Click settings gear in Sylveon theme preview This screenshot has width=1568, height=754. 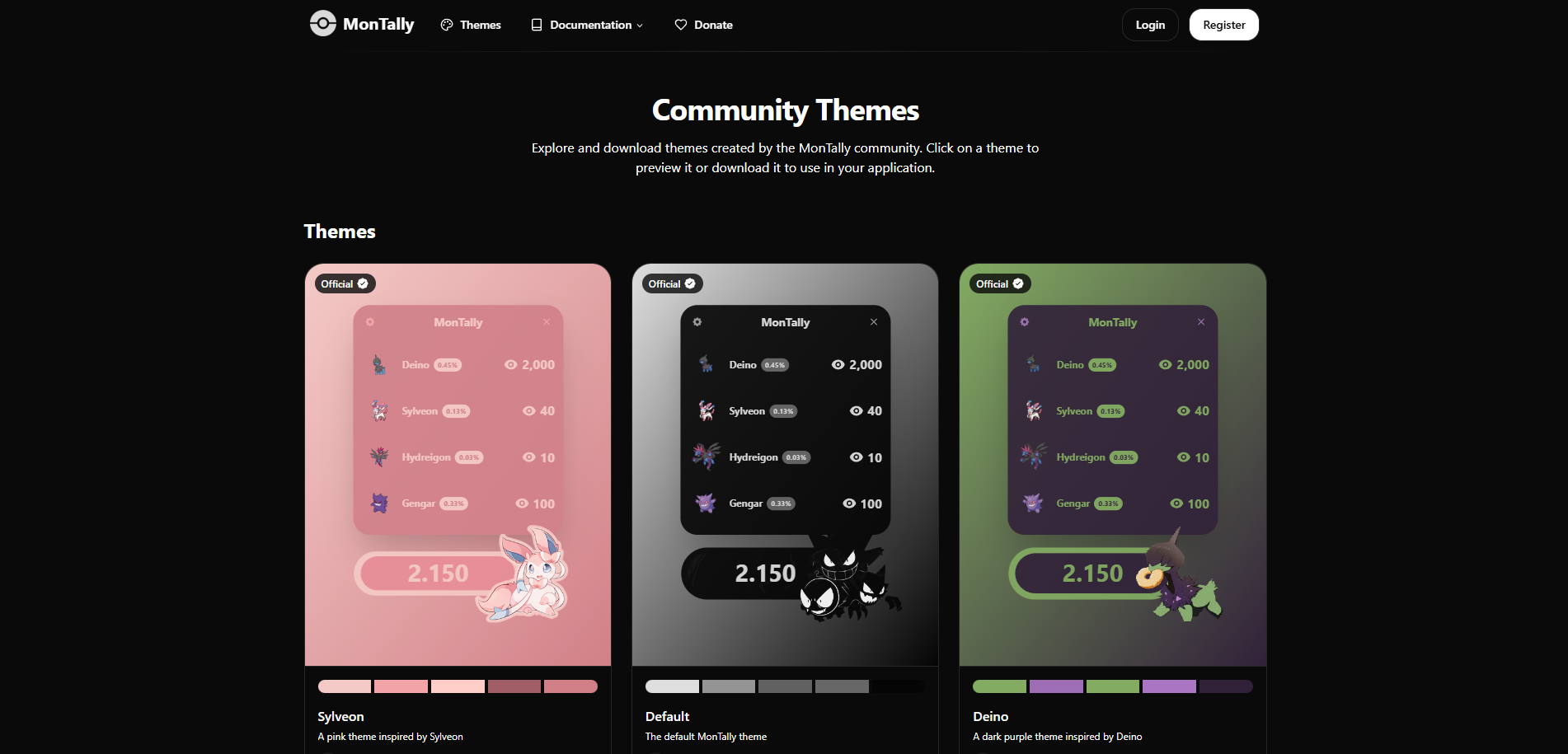[x=370, y=322]
